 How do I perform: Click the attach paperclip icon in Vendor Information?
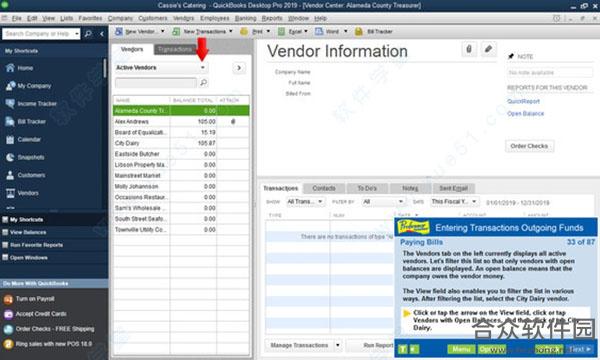pyautogui.click(x=469, y=49)
